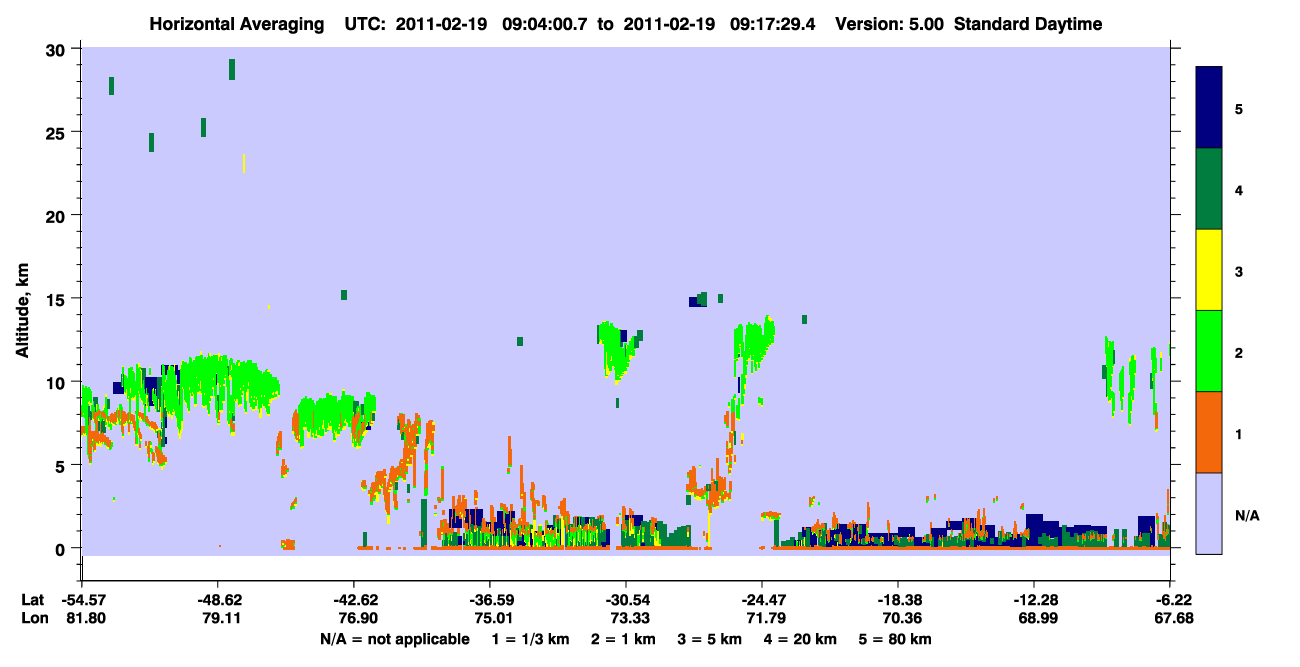Screen dimensions: 1300x667
Task: Click the bright green color bar segment labeled 2
Action: pos(1209,351)
